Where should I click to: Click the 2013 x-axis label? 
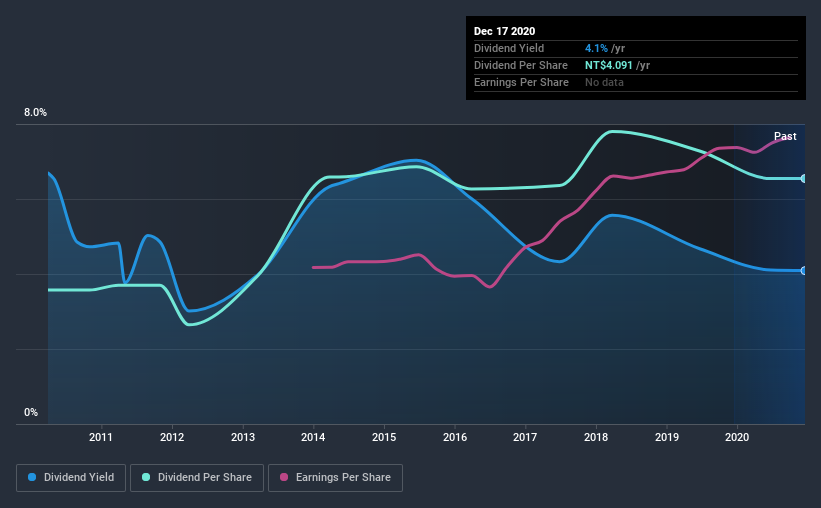243,437
